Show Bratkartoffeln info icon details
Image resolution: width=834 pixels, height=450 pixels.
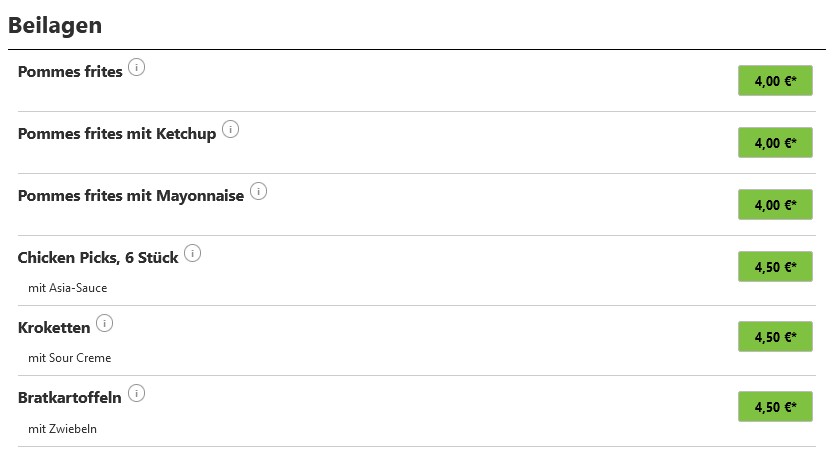click(136, 394)
